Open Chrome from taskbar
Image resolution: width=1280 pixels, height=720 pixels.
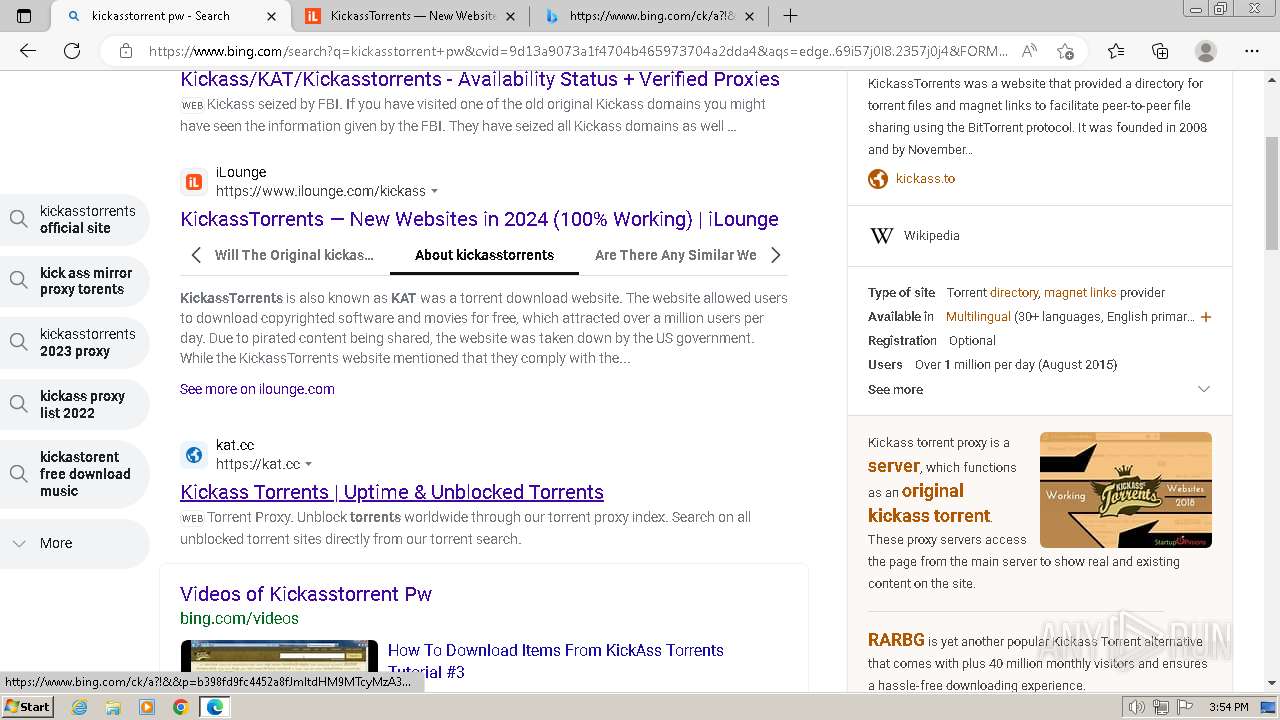[x=180, y=707]
